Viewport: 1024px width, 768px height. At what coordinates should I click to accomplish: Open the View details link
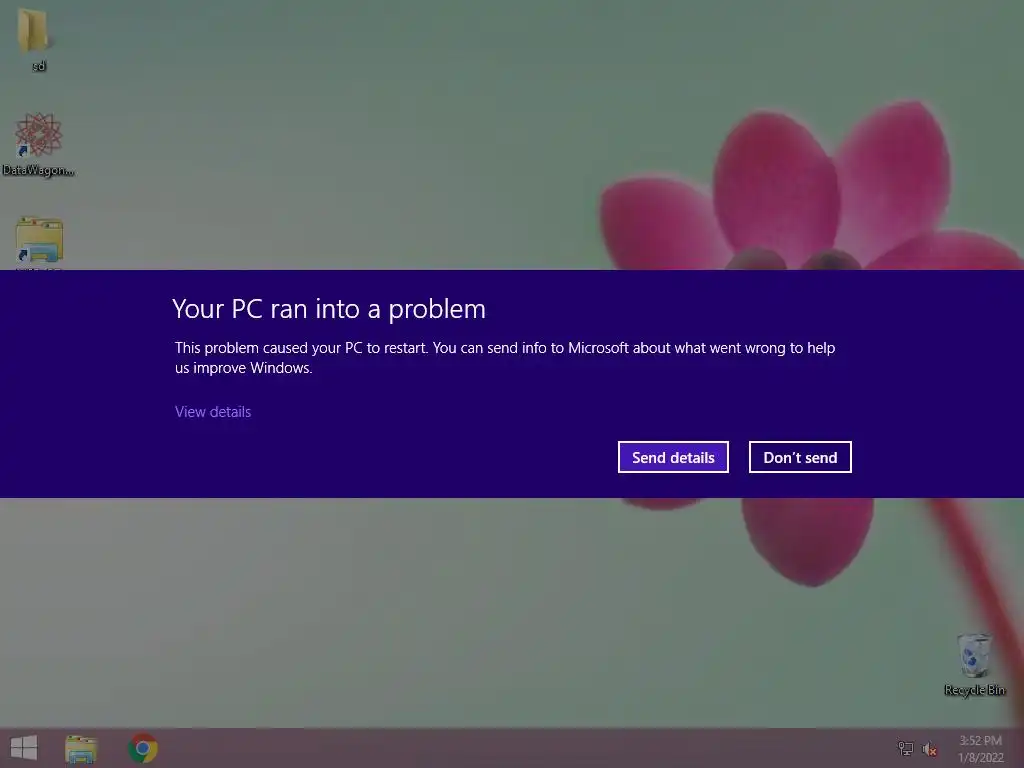(x=213, y=411)
